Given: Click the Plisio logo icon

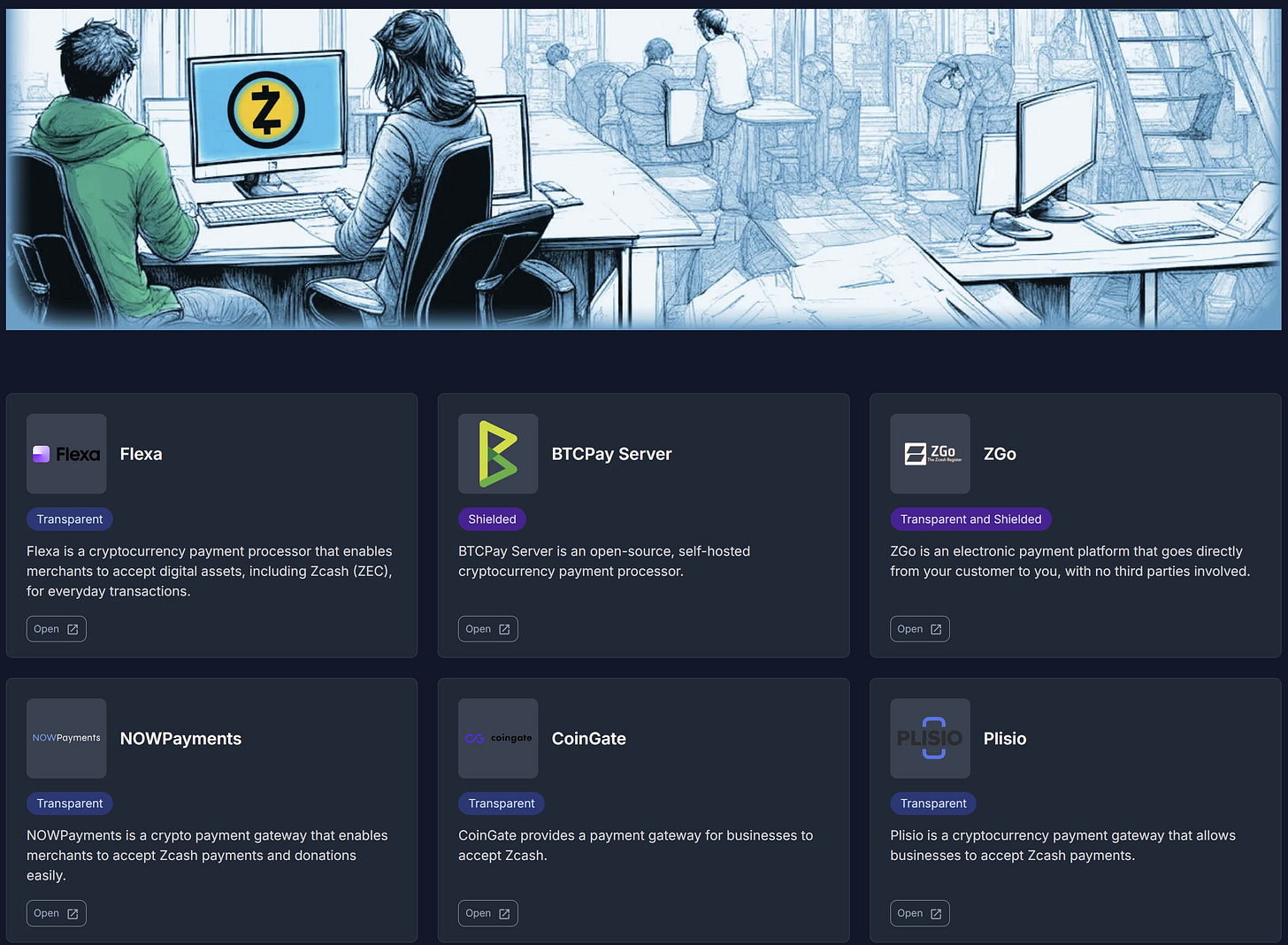Looking at the screenshot, I should tap(930, 738).
